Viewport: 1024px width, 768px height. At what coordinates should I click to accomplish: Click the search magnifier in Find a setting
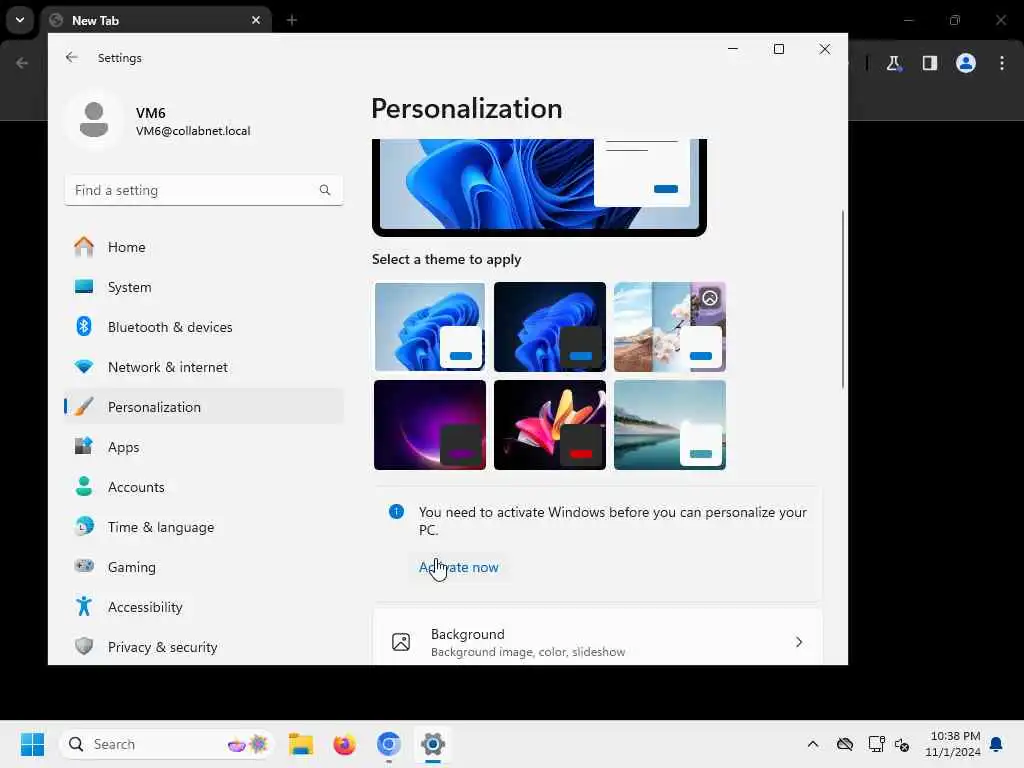[325, 190]
